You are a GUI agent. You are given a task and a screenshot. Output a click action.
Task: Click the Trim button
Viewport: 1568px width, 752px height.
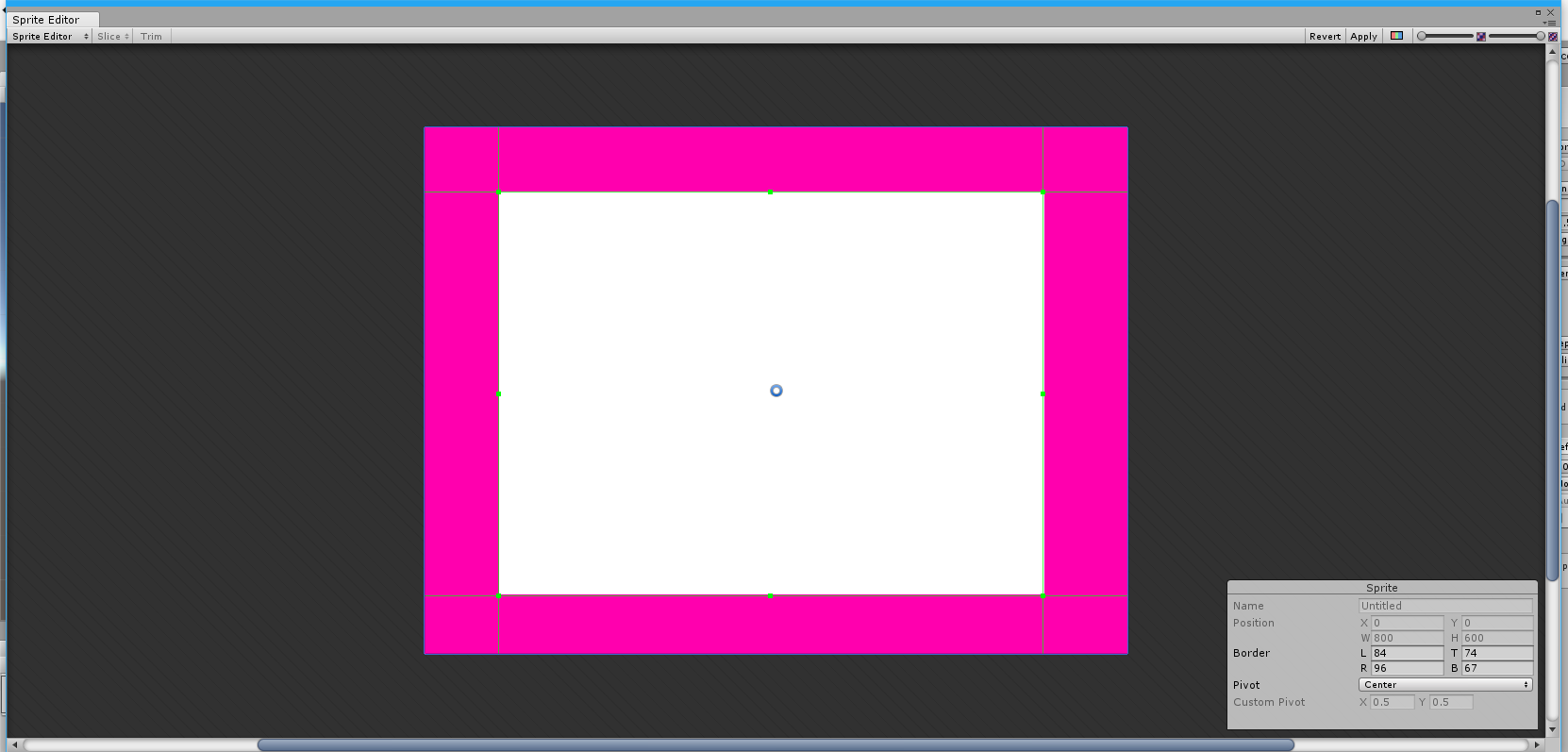151,36
